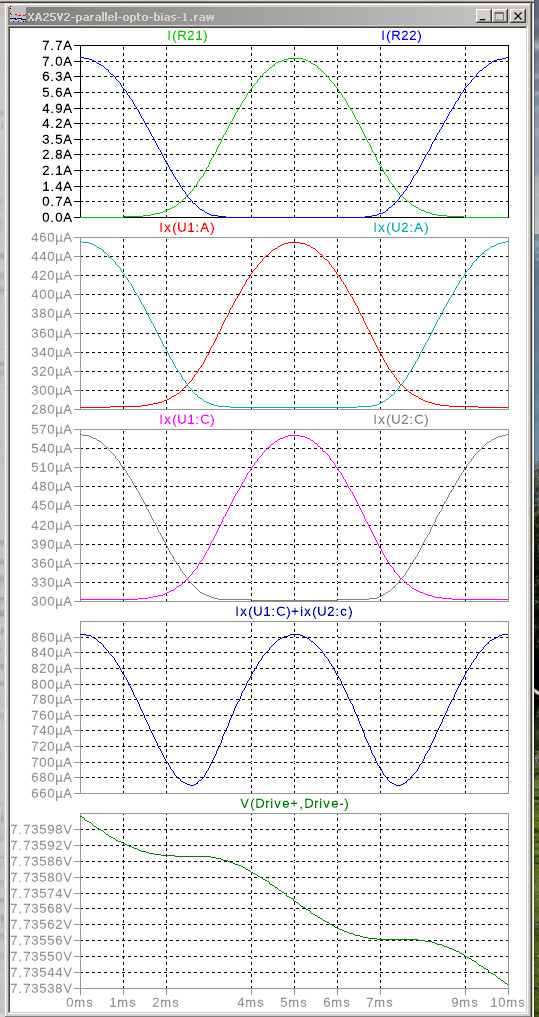Screen dimensions: 539x1017
Task: Click the 450µA vertical axis value
Action: [52, 506]
